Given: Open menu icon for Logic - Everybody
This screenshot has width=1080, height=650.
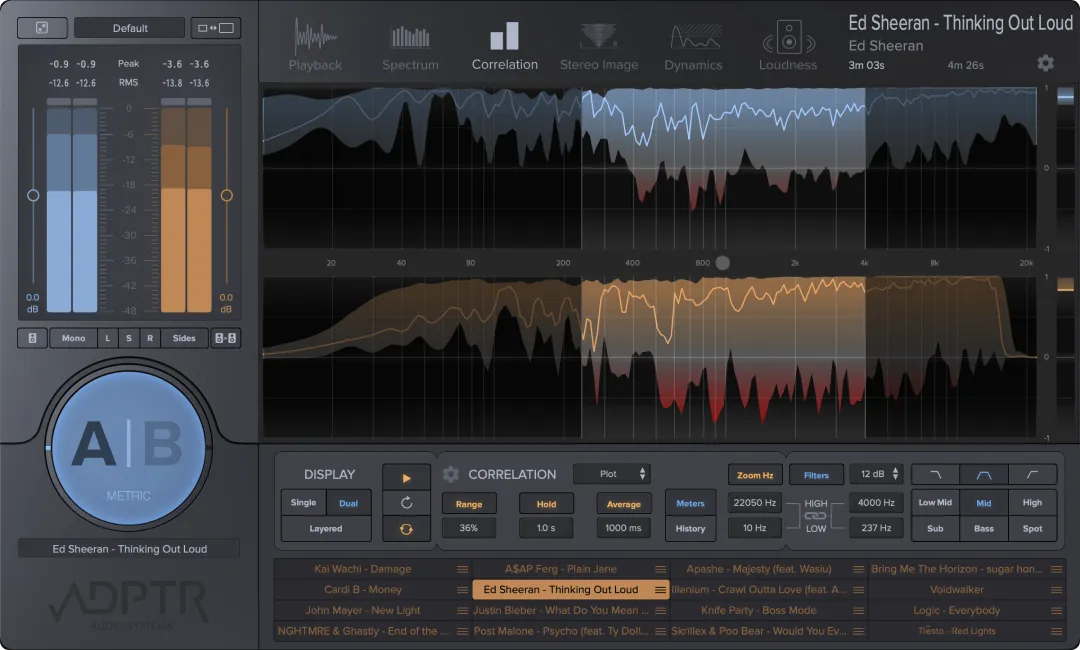Looking at the screenshot, I should pos(1057,611).
